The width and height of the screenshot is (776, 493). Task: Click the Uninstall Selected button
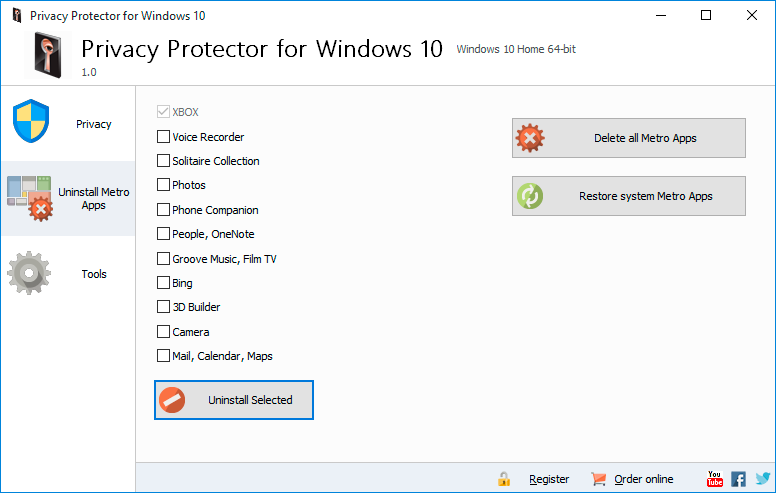pyautogui.click(x=234, y=400)
